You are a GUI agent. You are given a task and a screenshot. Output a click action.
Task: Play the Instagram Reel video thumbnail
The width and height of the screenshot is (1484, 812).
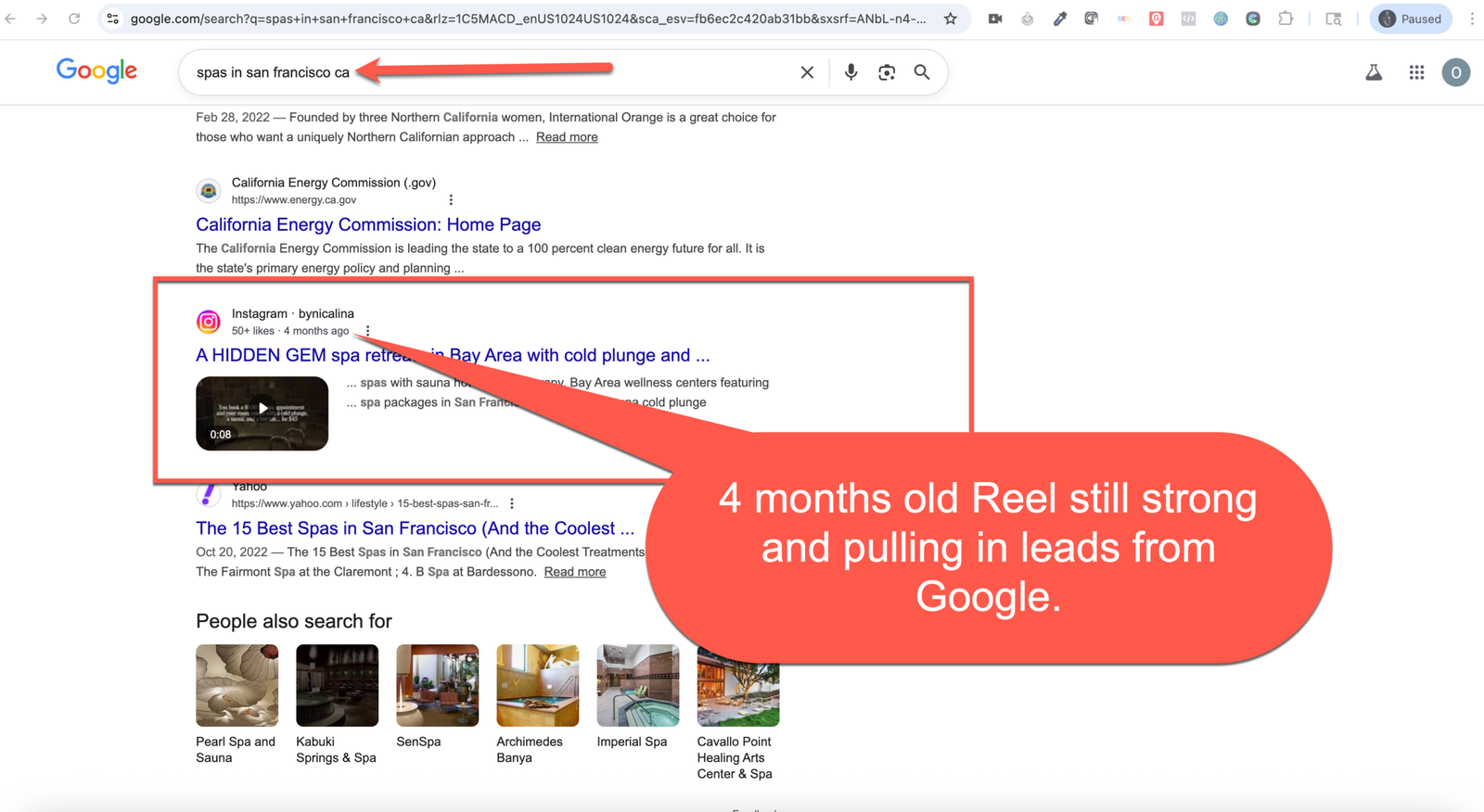(262, 413)
